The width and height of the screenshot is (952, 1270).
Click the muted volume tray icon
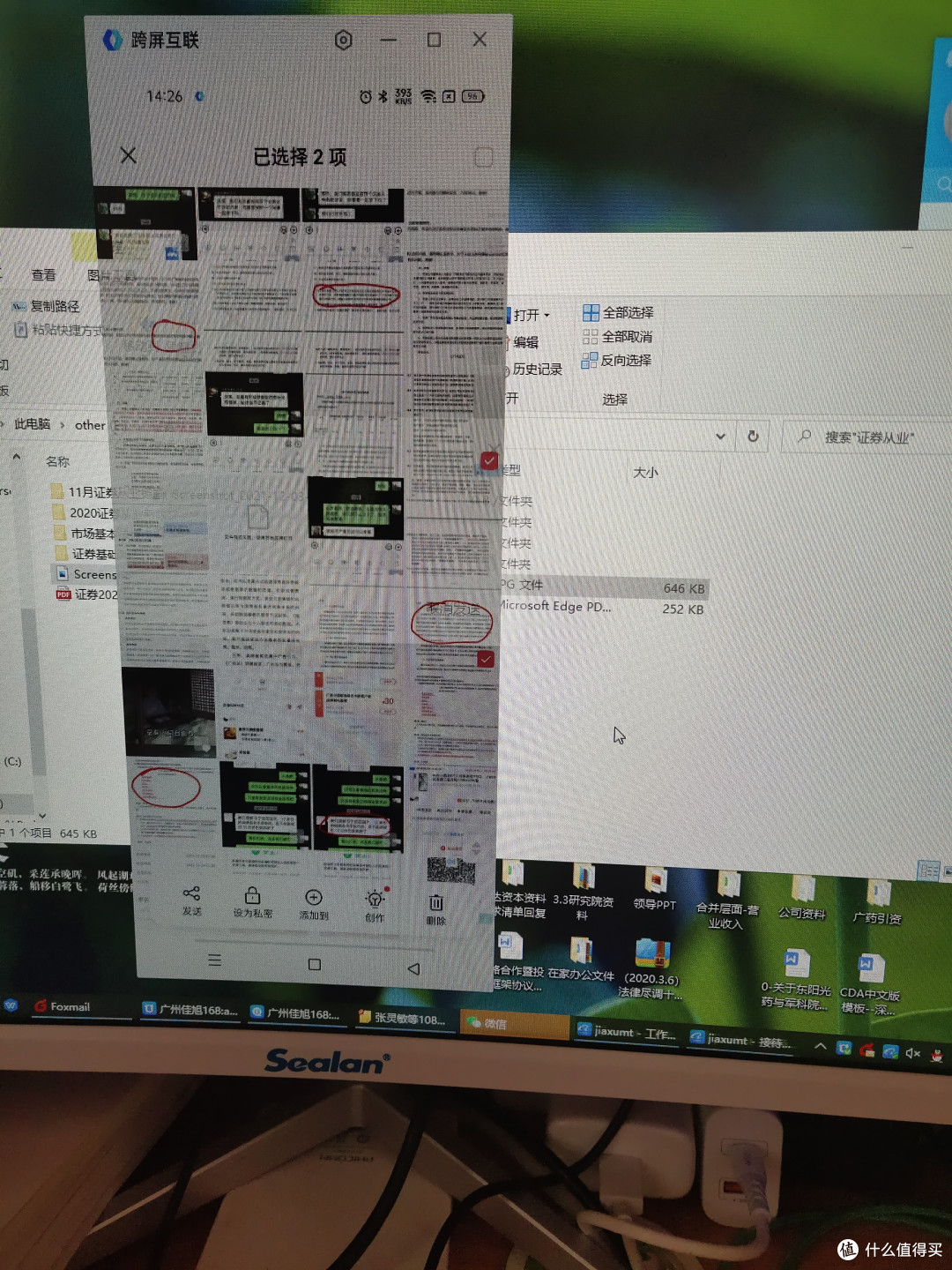pyautogui.click(x=913, y=1053)
